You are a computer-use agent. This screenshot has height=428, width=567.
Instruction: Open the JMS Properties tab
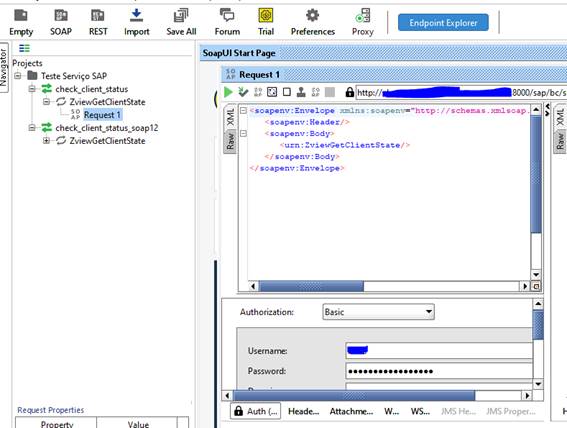pyautogui.click(x=510, y=411)
